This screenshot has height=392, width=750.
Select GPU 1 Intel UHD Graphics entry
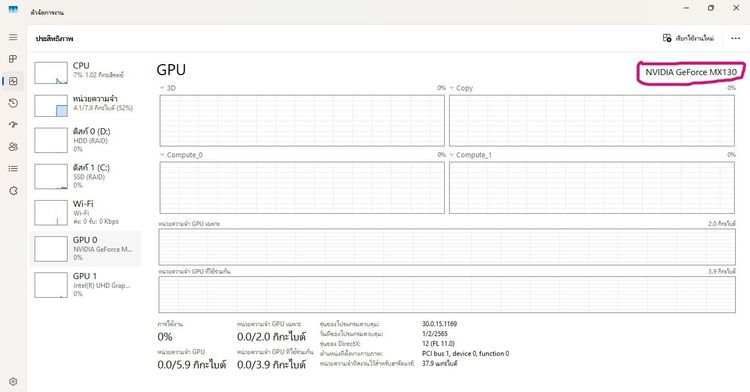85,285
